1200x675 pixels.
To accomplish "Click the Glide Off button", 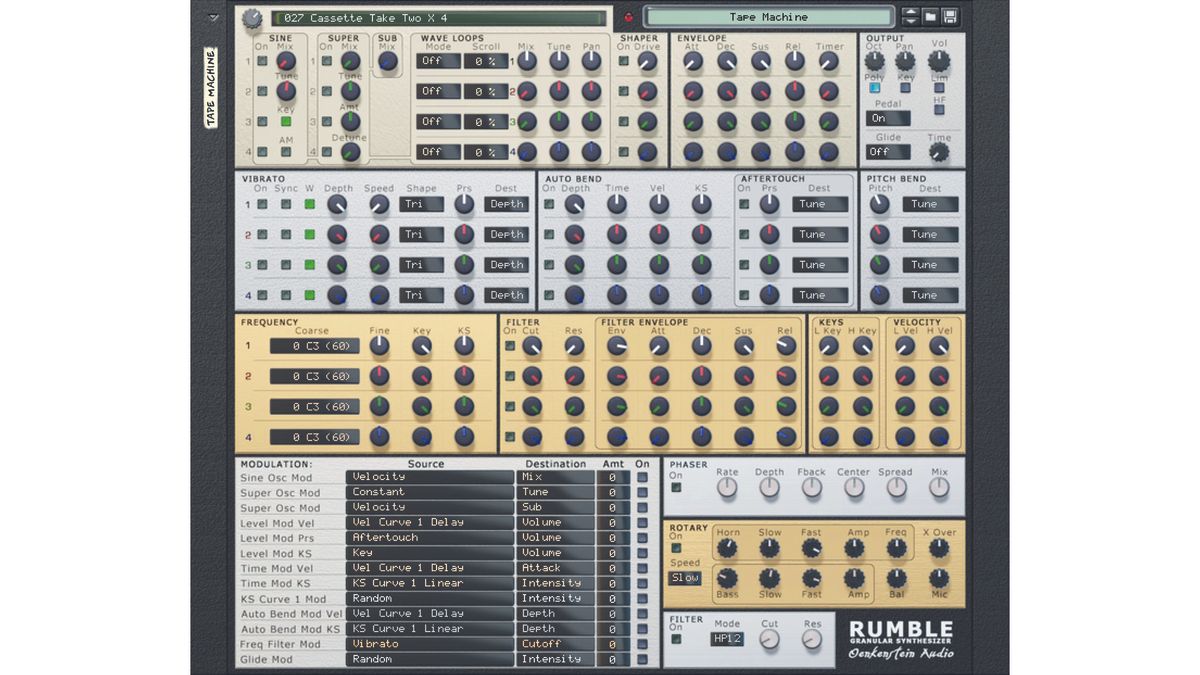I will [x=887, y=152].
